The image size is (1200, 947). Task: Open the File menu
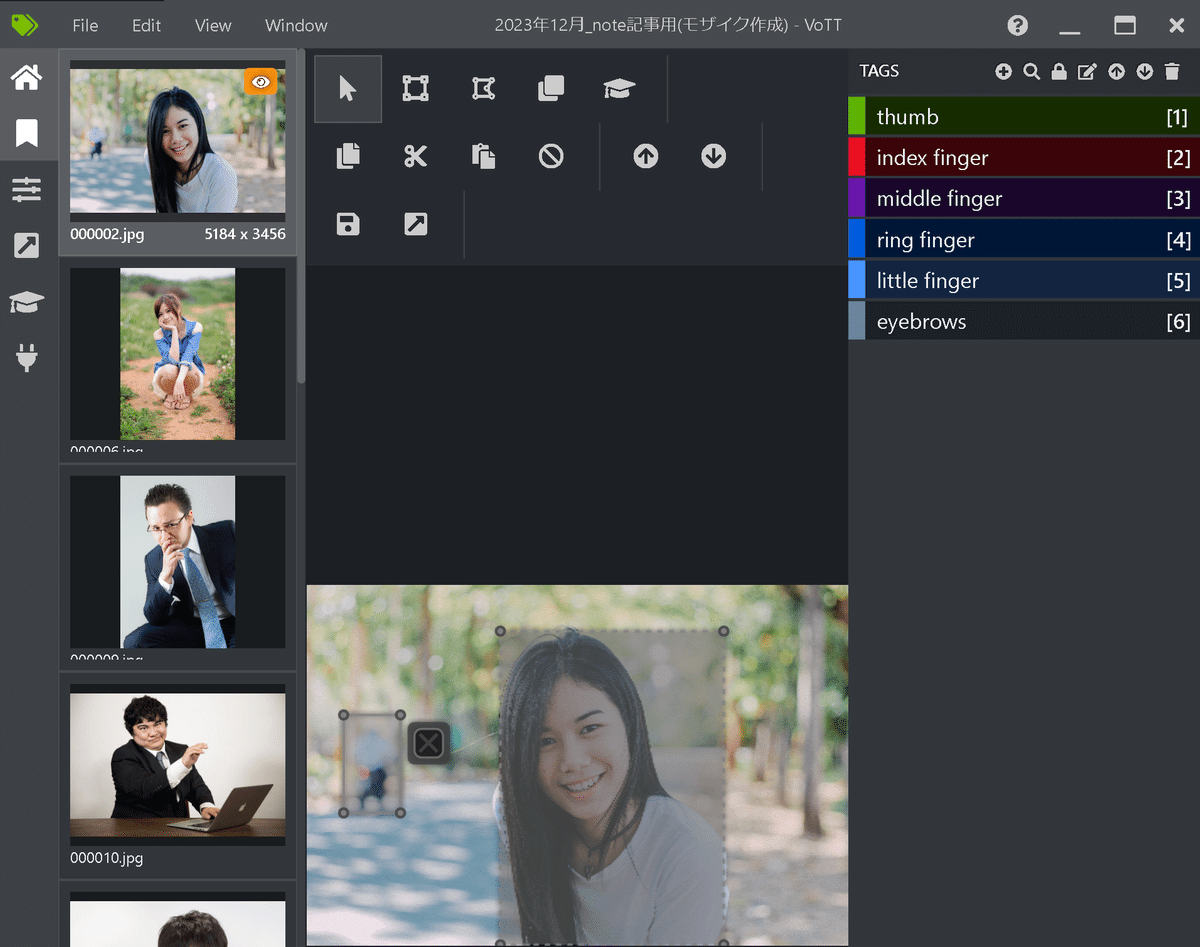[x=85, y=25]
